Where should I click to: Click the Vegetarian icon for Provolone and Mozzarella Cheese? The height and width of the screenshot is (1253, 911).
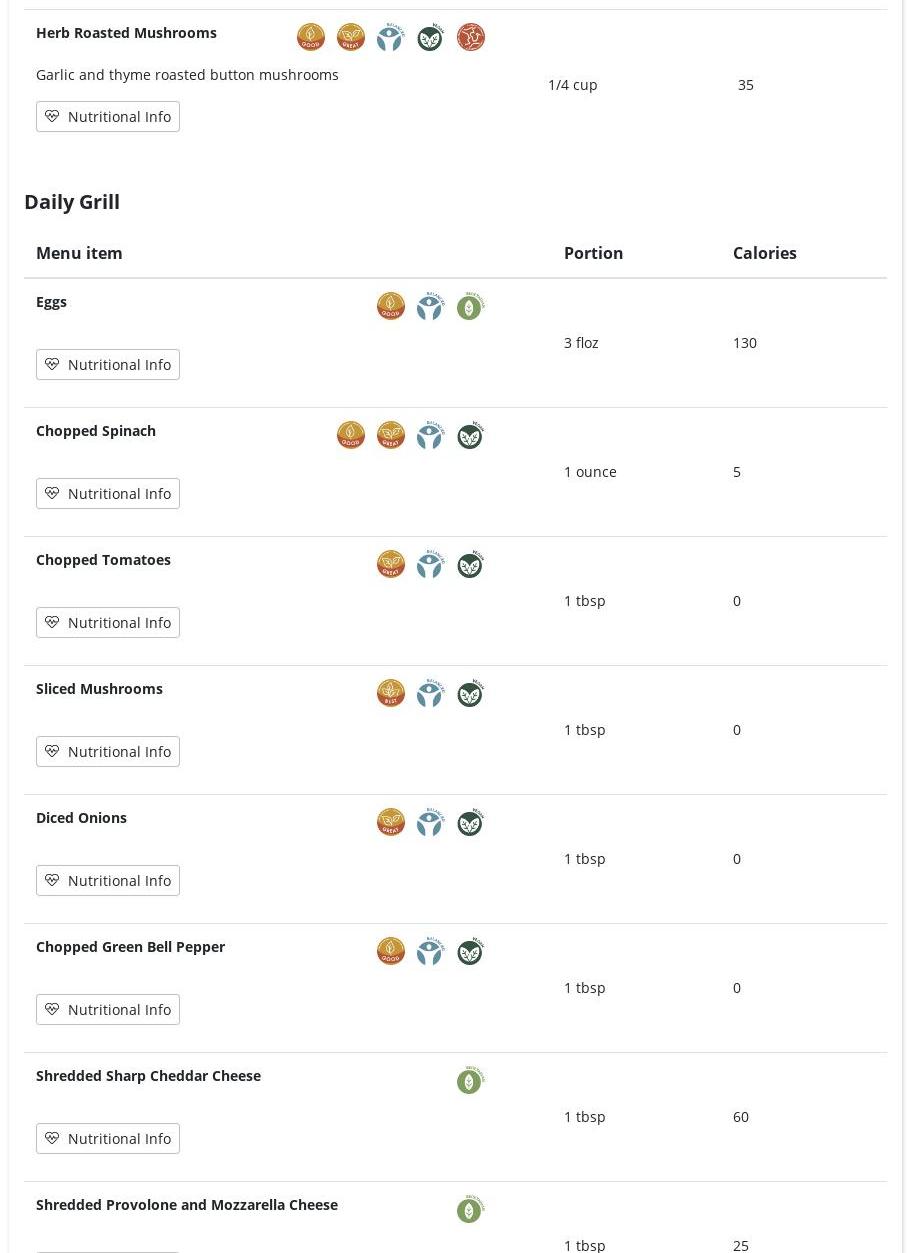click(x=470, y=1210)
